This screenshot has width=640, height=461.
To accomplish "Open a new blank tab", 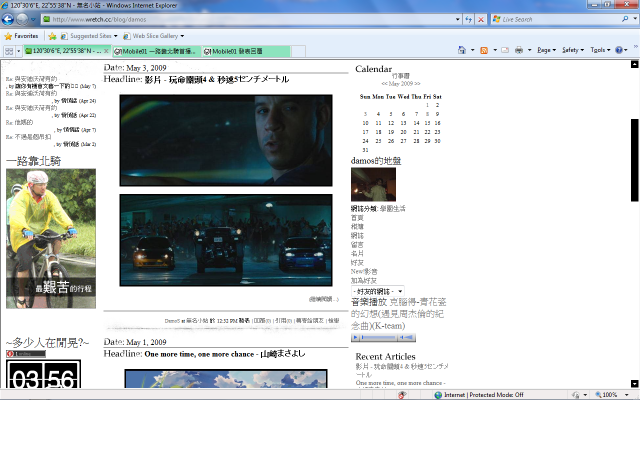I will pos(298,51).
